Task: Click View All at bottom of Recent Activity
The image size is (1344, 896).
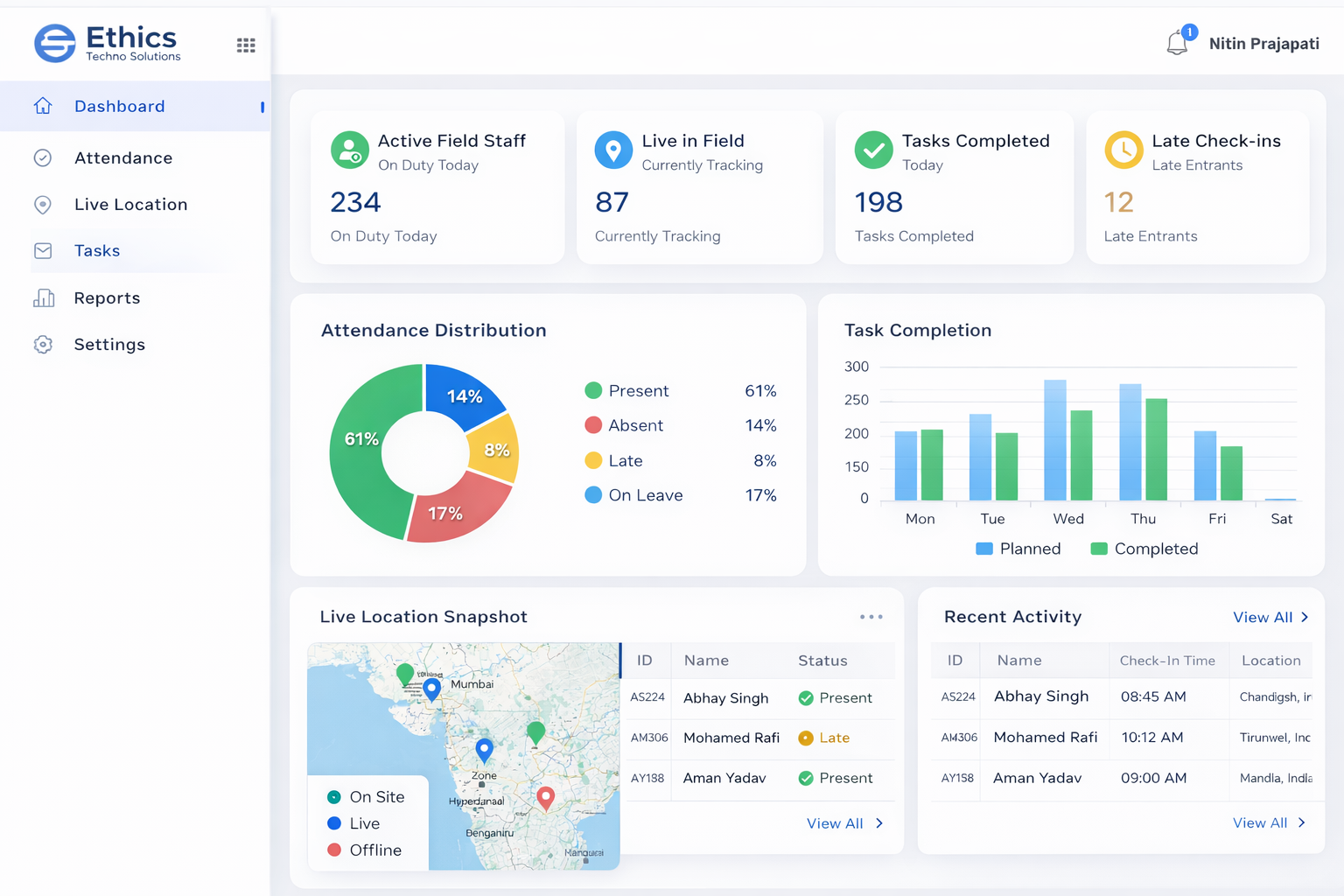Action: coord(1269,822)
